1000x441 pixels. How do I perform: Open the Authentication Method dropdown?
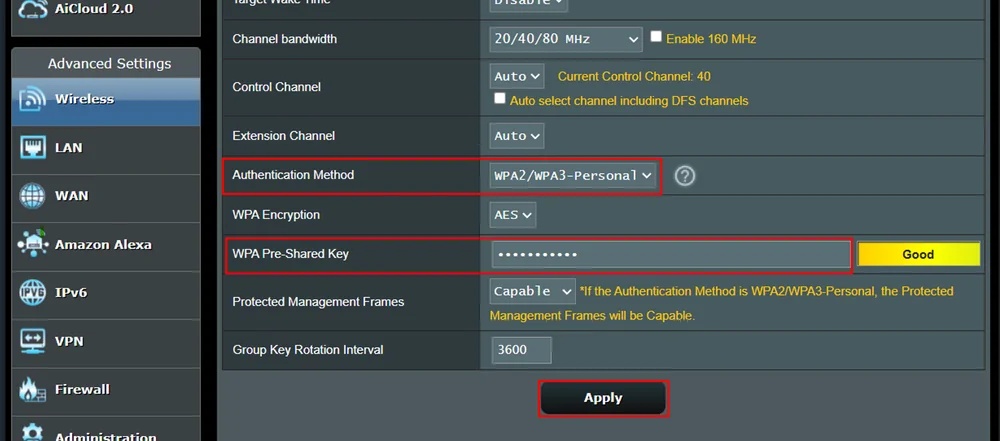coord(573,176)
